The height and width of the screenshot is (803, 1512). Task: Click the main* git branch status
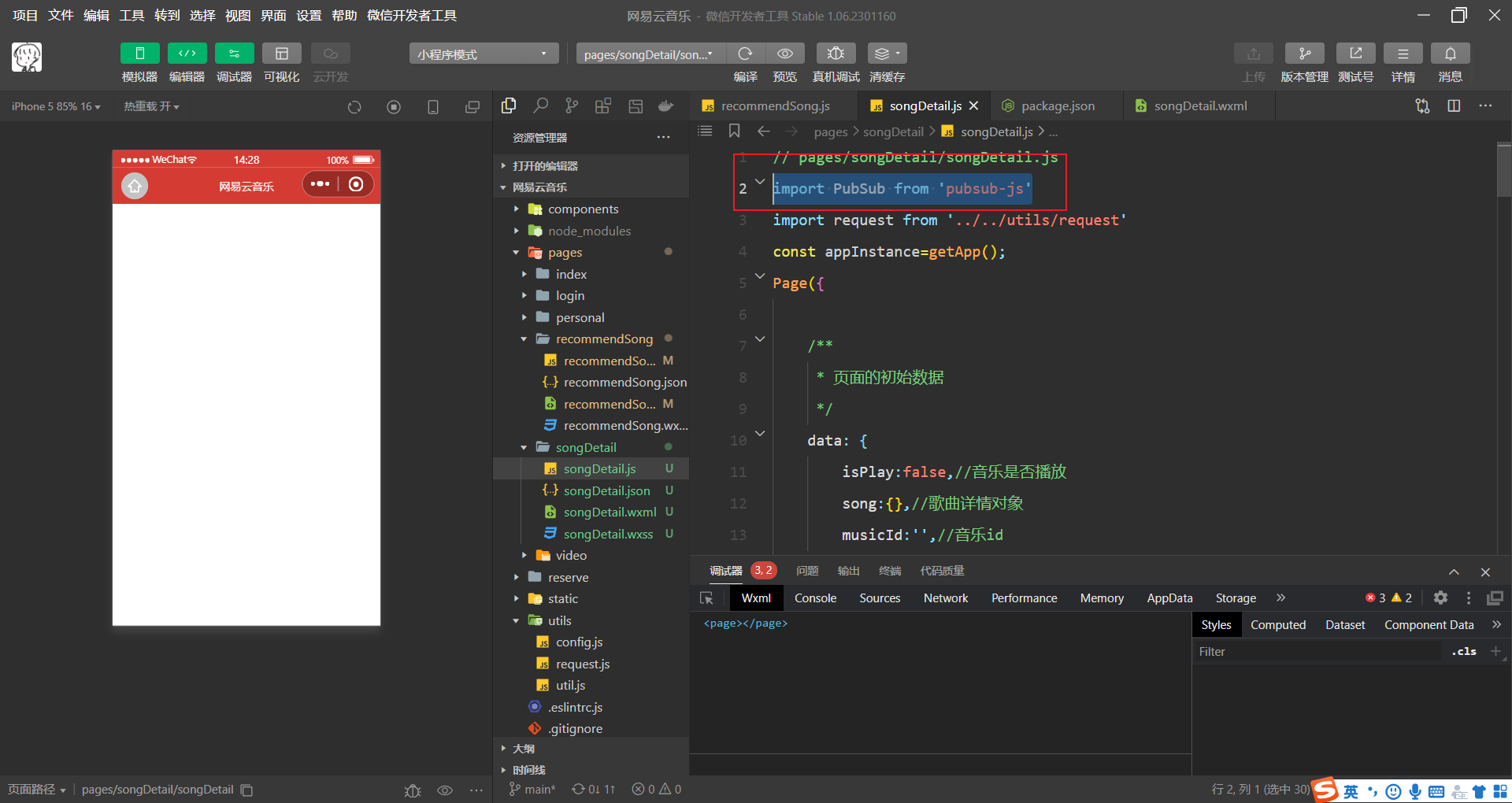[x=532, y=789]
